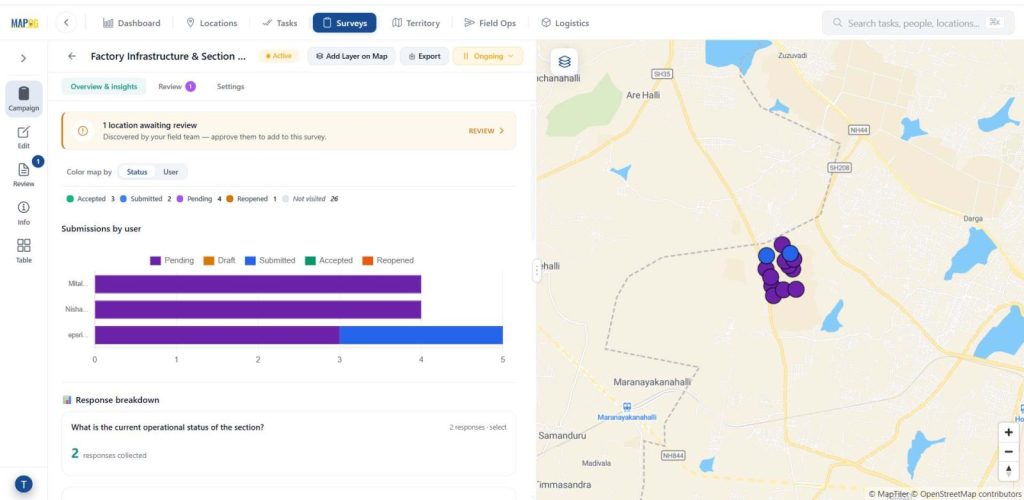Click the panel divider drag handle
Screen dimensions: 1024x500
click(x=537, y=270)
